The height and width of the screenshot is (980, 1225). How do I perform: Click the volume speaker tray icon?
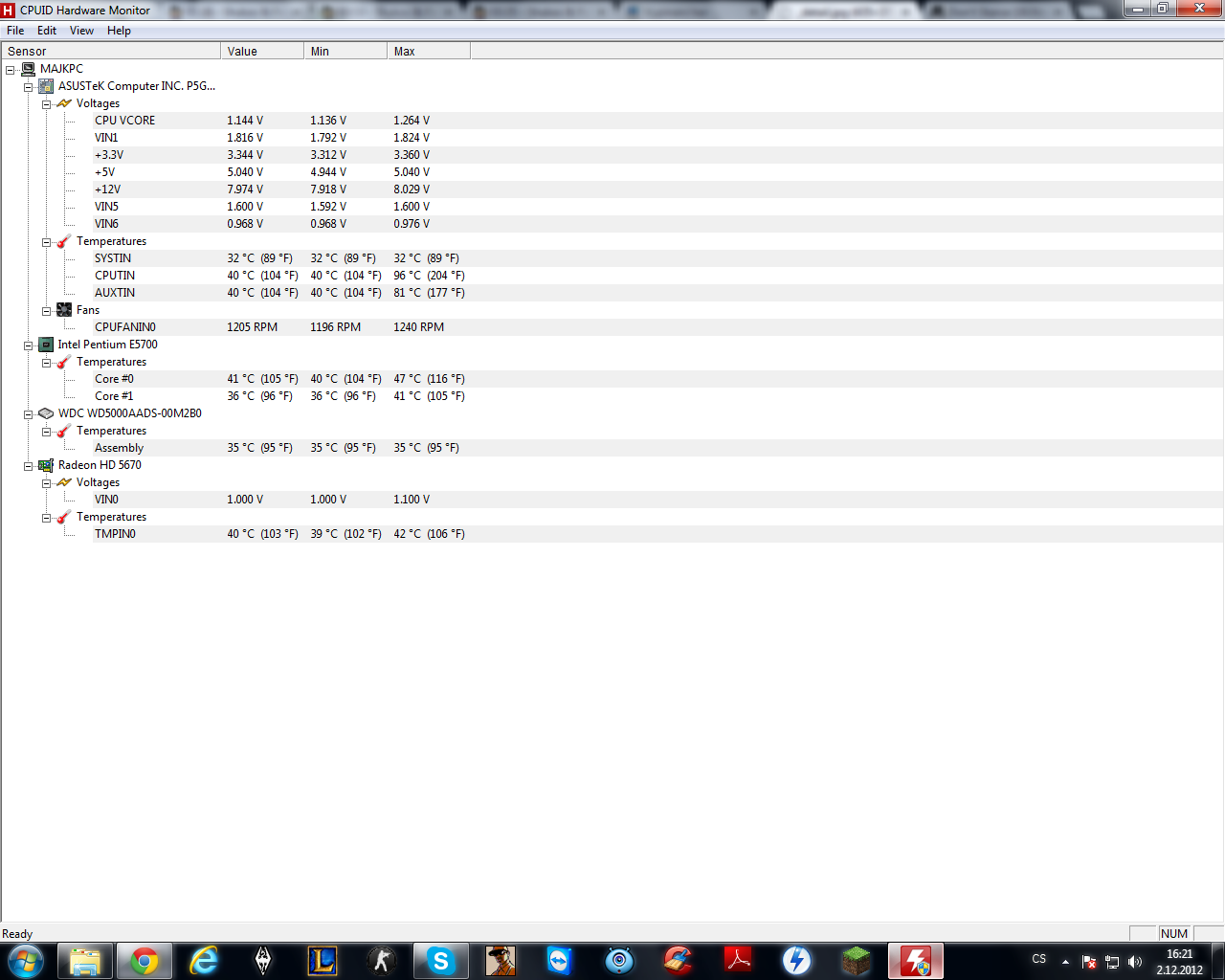point(1135,962)
